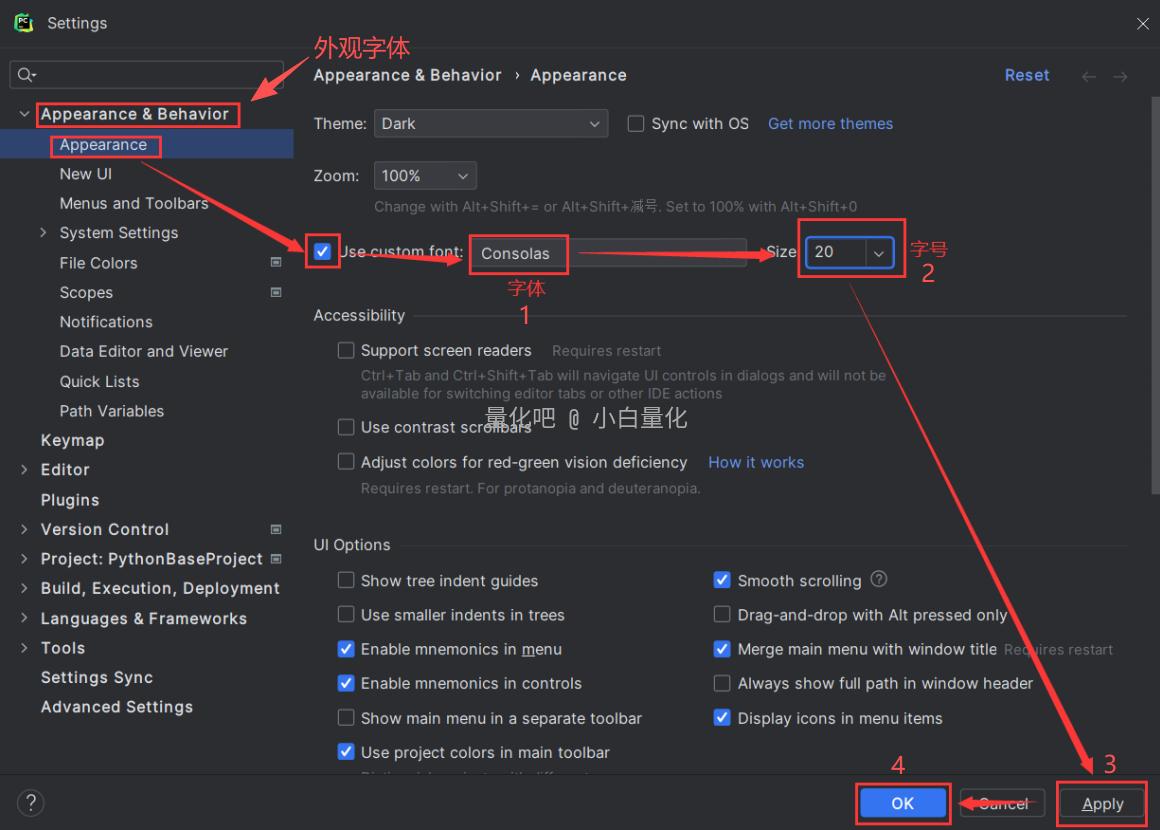1160x830 pixels.
Task: Click the help question mark icon
Action: click(x=30, y=802)
